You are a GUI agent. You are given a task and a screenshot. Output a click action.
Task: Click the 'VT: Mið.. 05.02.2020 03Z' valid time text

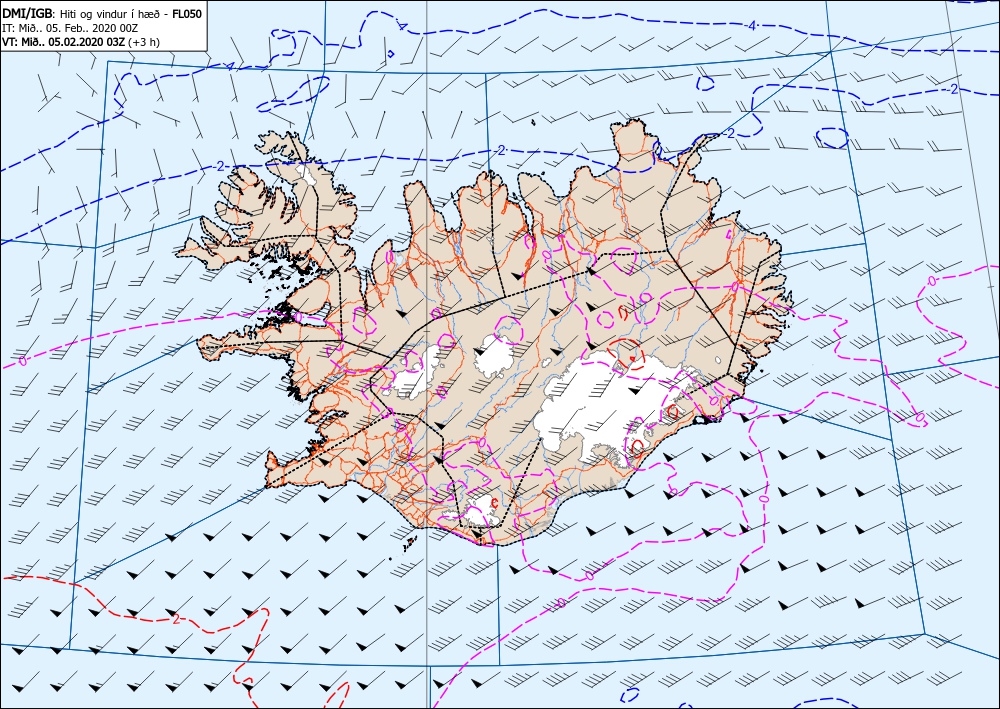coord(64,42)
